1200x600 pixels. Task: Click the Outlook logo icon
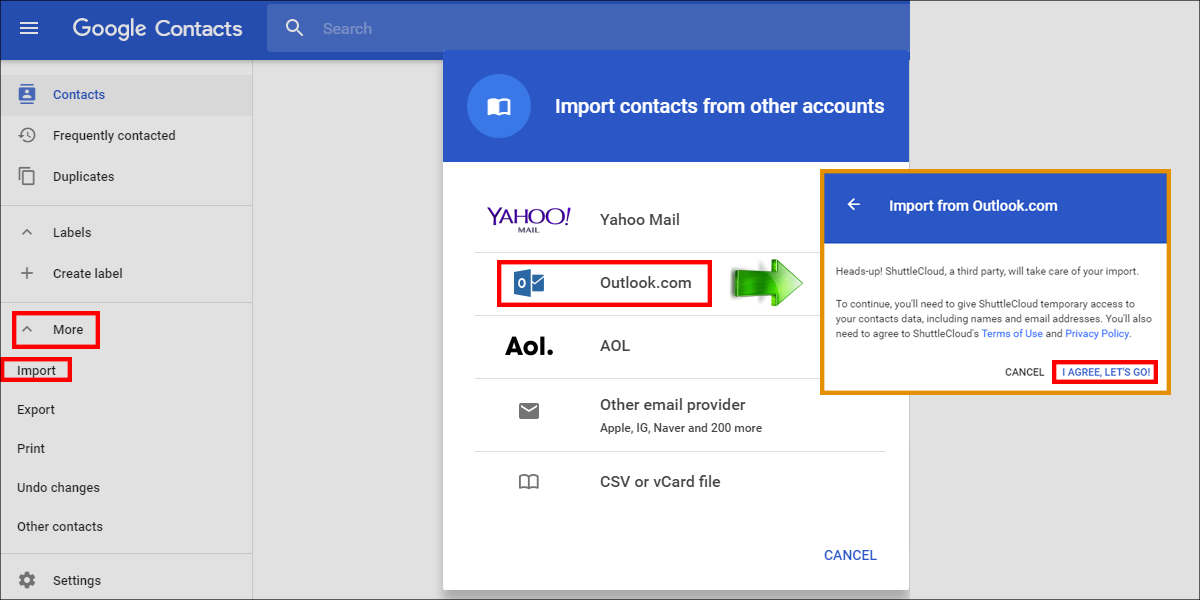pyautogui.click(x=529, y=283)
